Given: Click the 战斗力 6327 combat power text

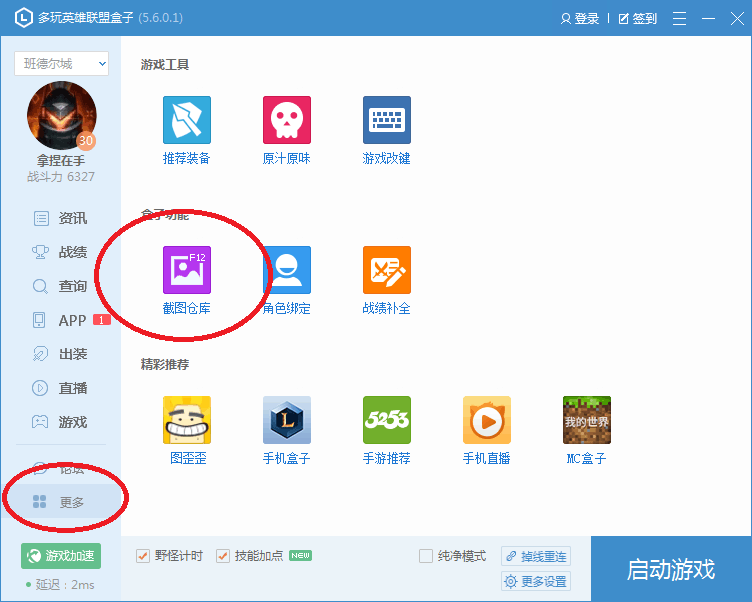Looking at the screenshot, I should click(x=61, y=177).
